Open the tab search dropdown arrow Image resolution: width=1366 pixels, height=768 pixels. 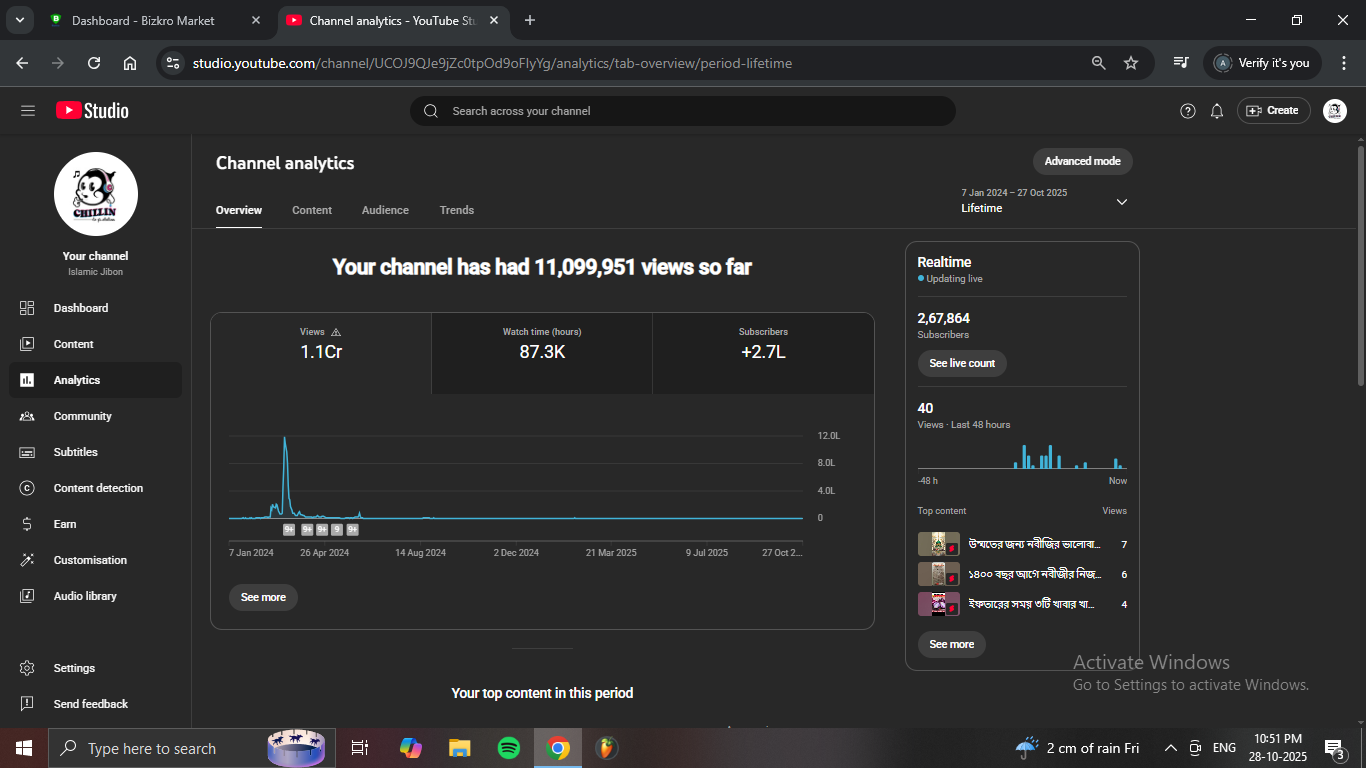[19, 20]
